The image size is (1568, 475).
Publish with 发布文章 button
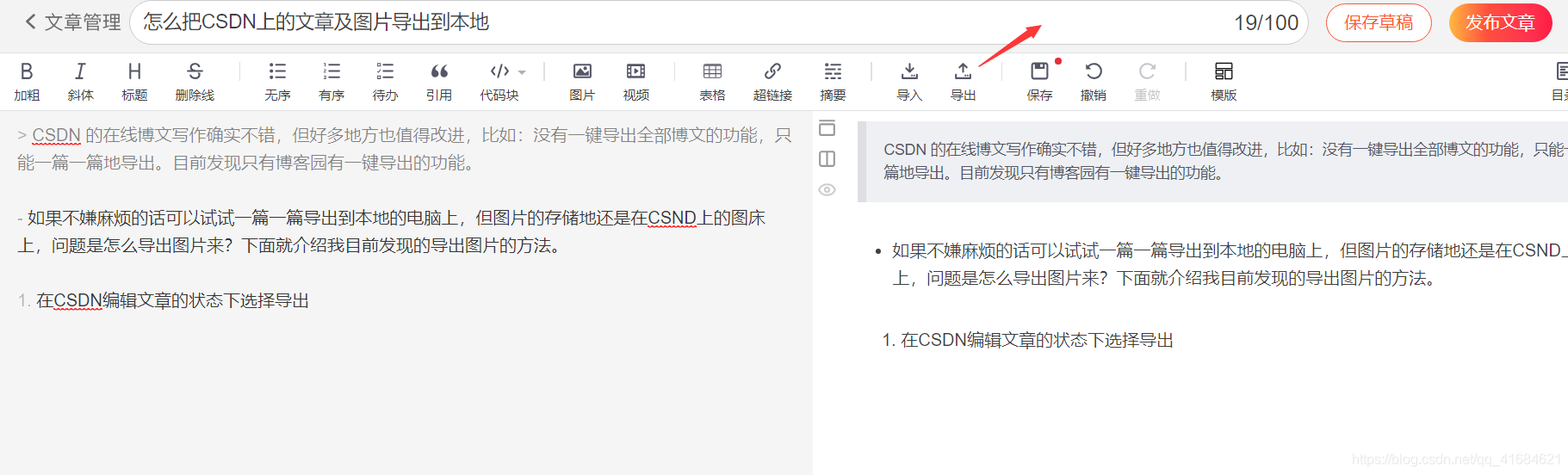(x=1500, y=22)
